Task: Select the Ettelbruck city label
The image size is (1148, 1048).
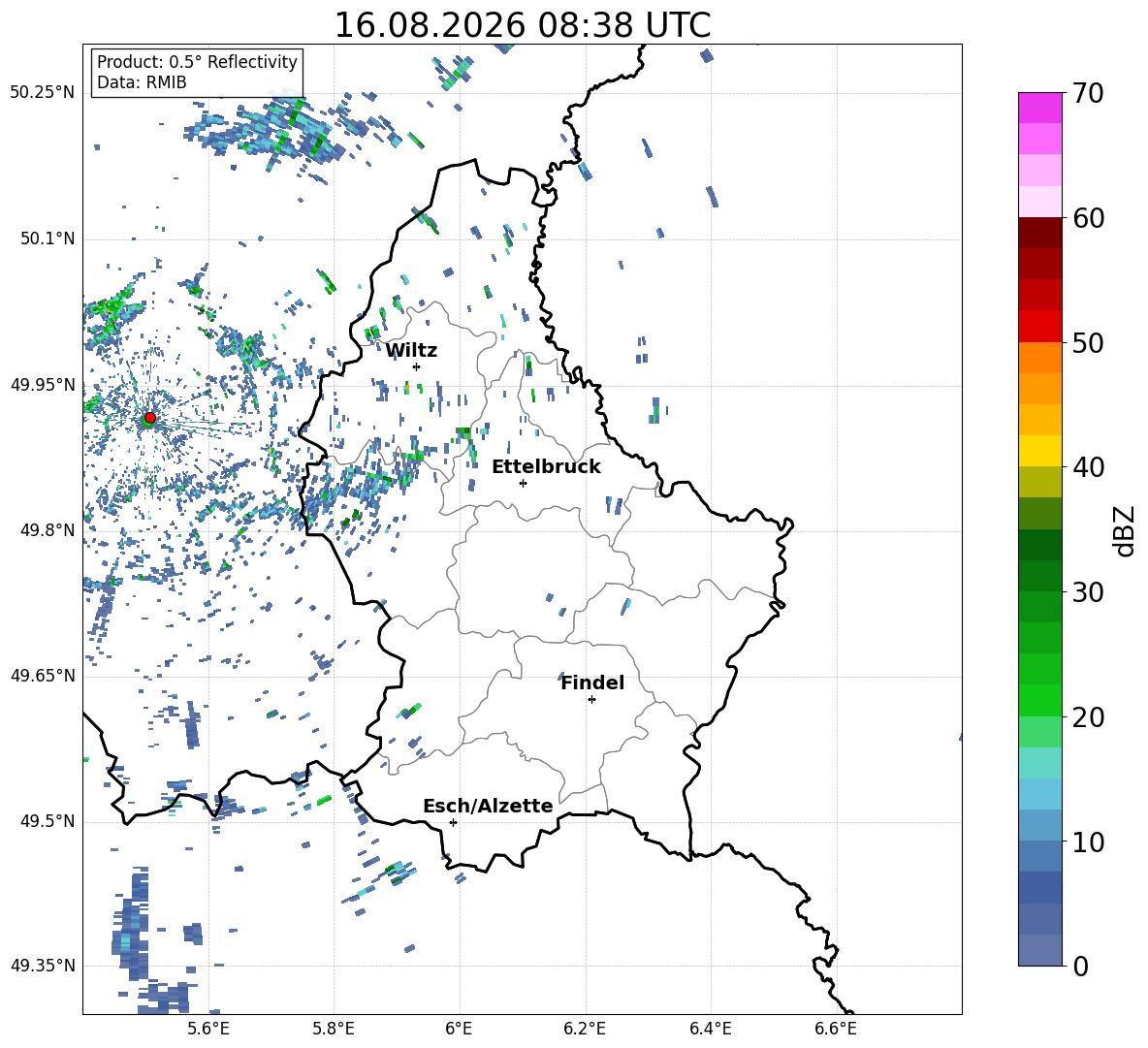Action: click(546, 467)
